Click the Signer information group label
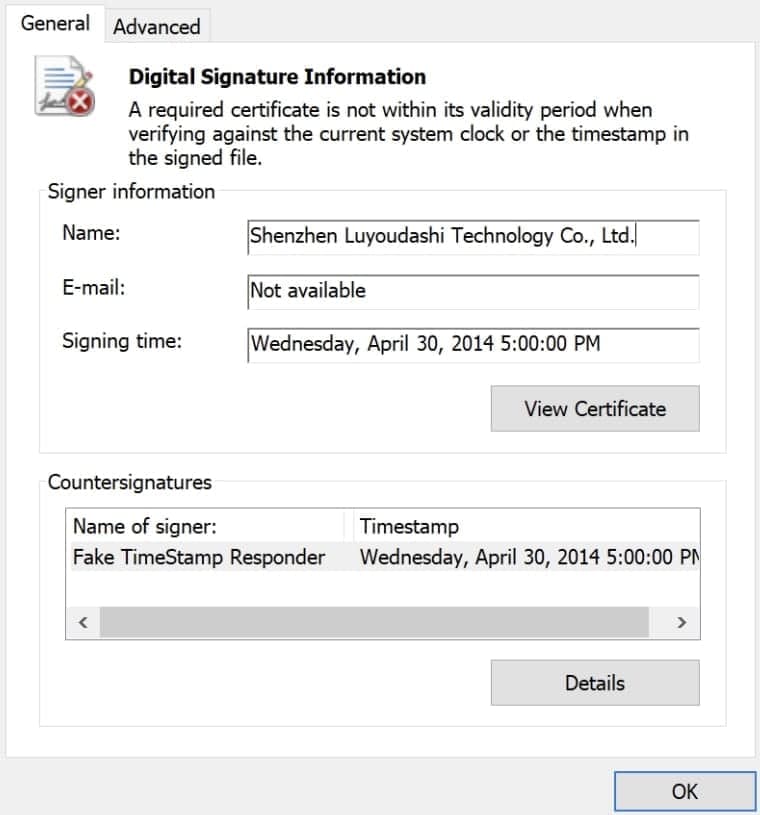The height and width of the screenshot is (815, 760). pyautogui.click(x=131, y=191)
